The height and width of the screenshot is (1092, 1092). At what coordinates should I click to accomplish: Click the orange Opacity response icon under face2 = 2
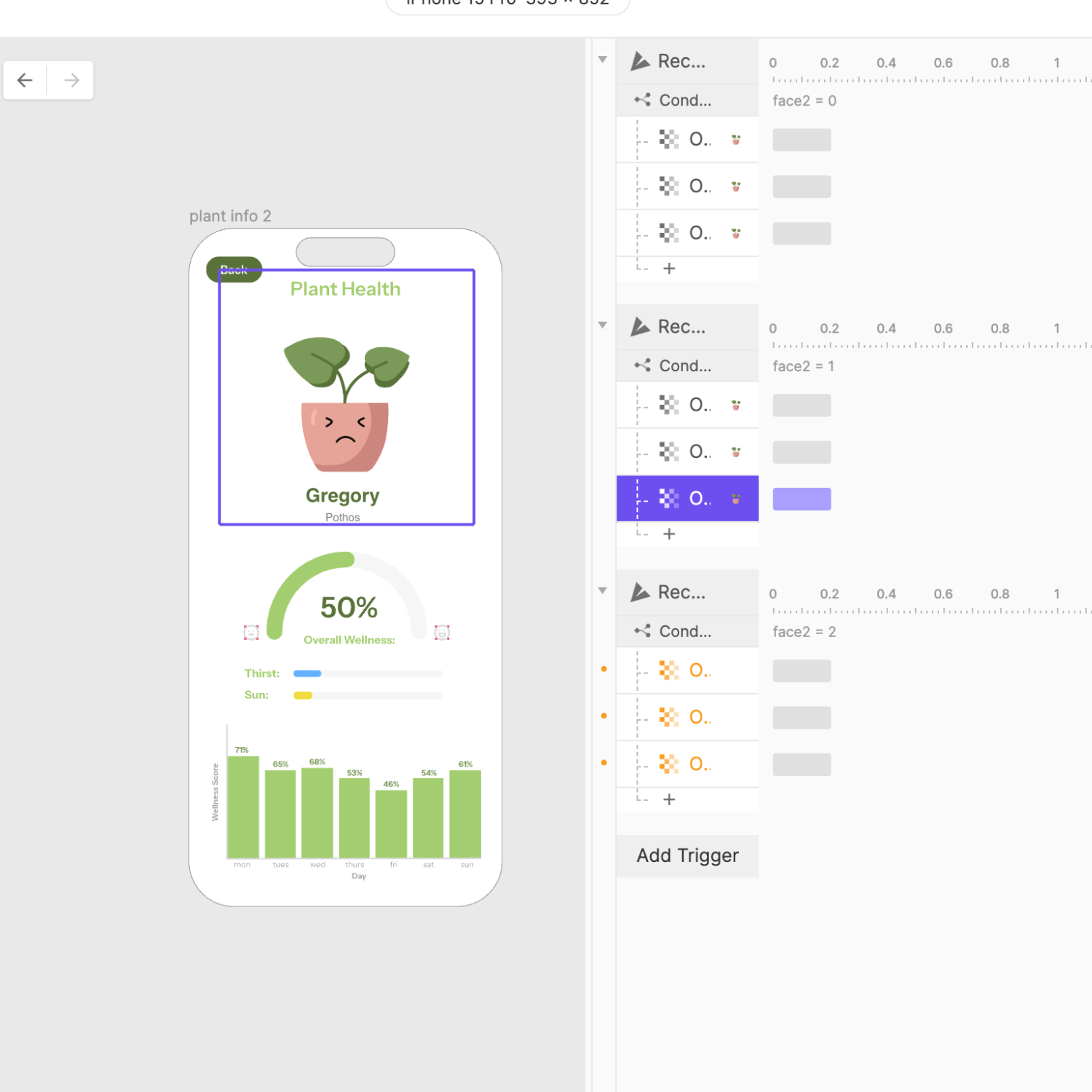coord(668,670)
